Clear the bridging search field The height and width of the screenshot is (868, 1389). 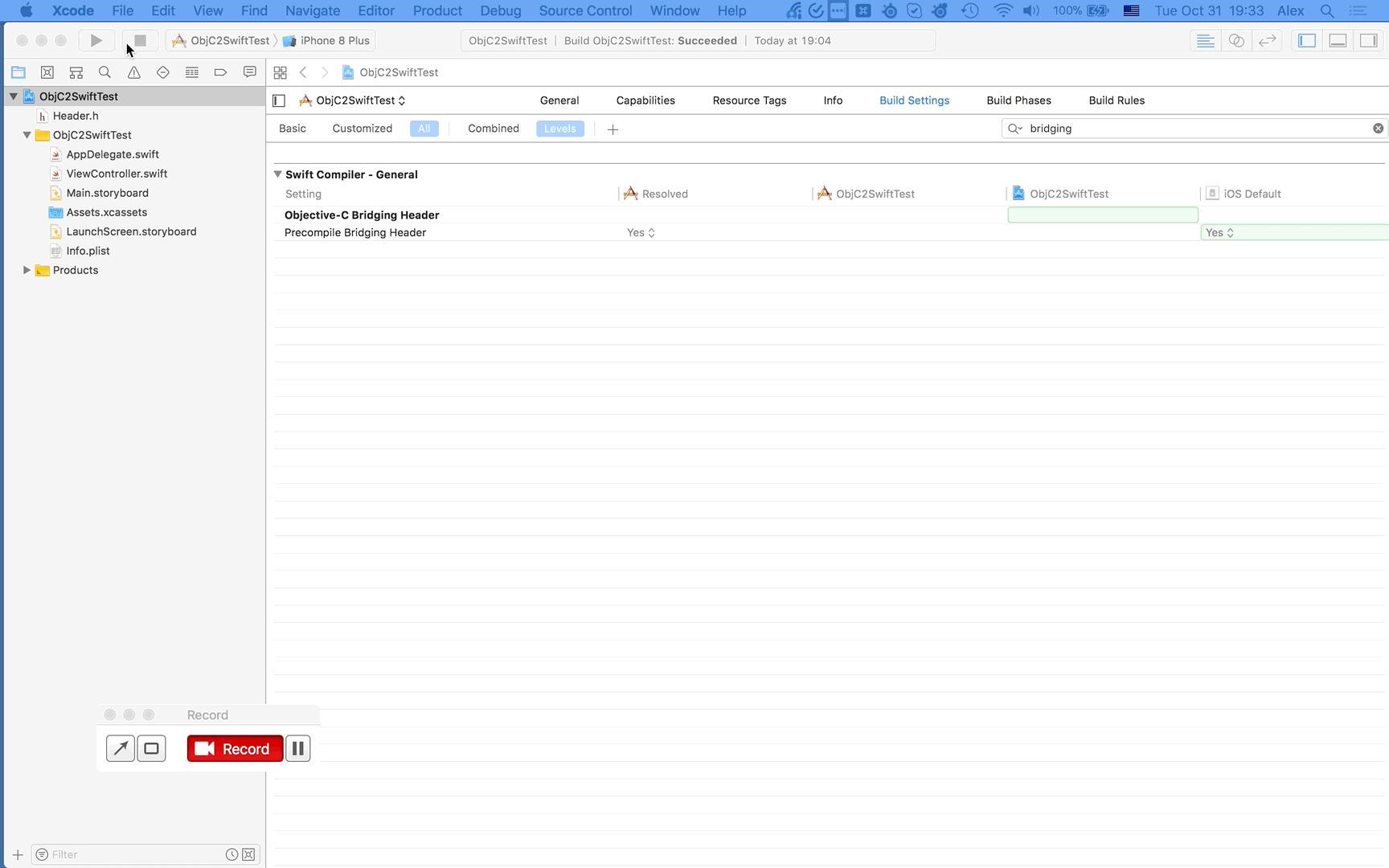click(x=1378, y=129)
